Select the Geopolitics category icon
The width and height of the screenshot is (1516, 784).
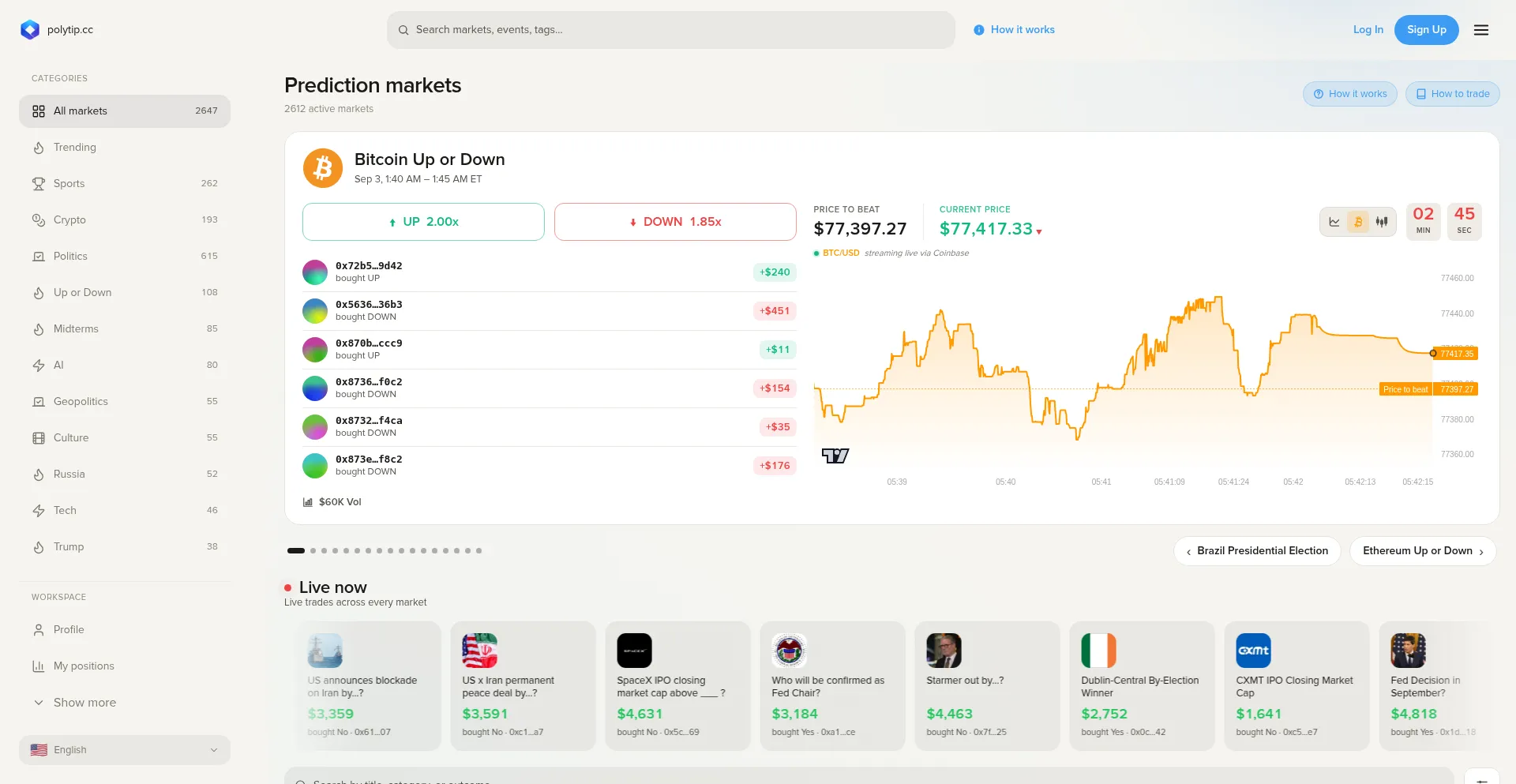coord(39,402)
